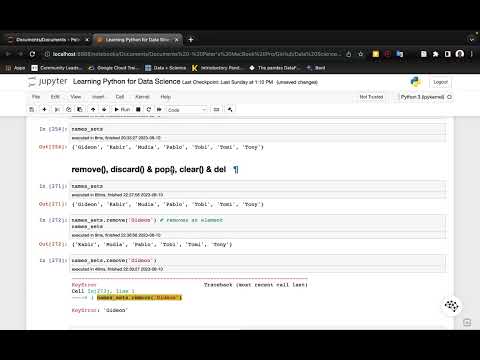Viewport: 480px width, 360px height.
Task: Insert a cell below with the plus icon
Action: pyautogui.click(x=44, y=109)
